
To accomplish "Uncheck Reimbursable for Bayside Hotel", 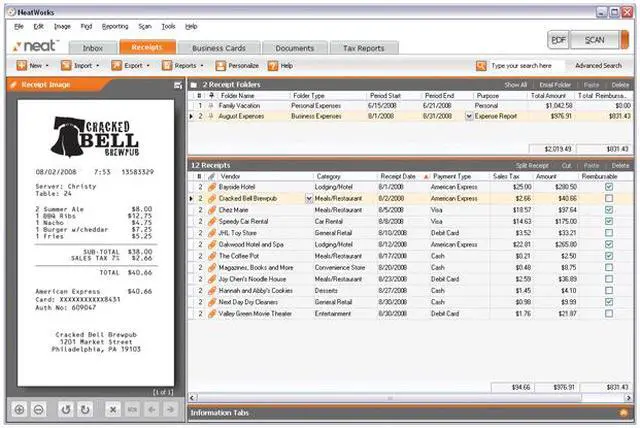I will tap(609, 187).
